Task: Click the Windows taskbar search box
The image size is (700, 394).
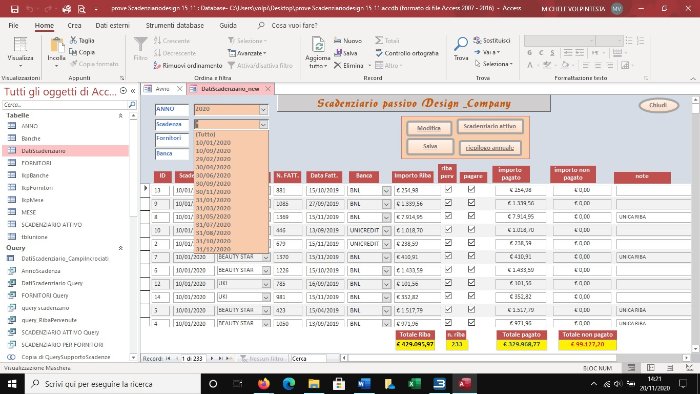Action: click(x=113, y=384)
